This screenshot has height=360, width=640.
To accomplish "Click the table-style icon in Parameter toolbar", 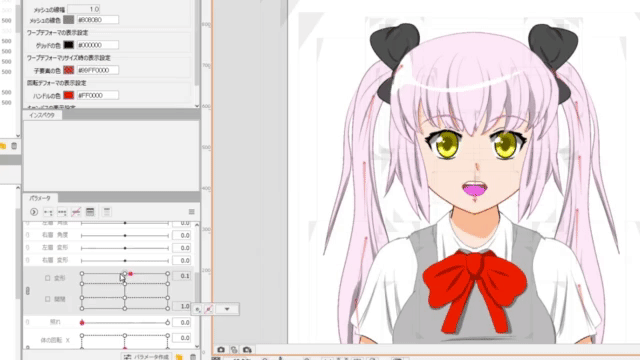I will coord(90,212).
